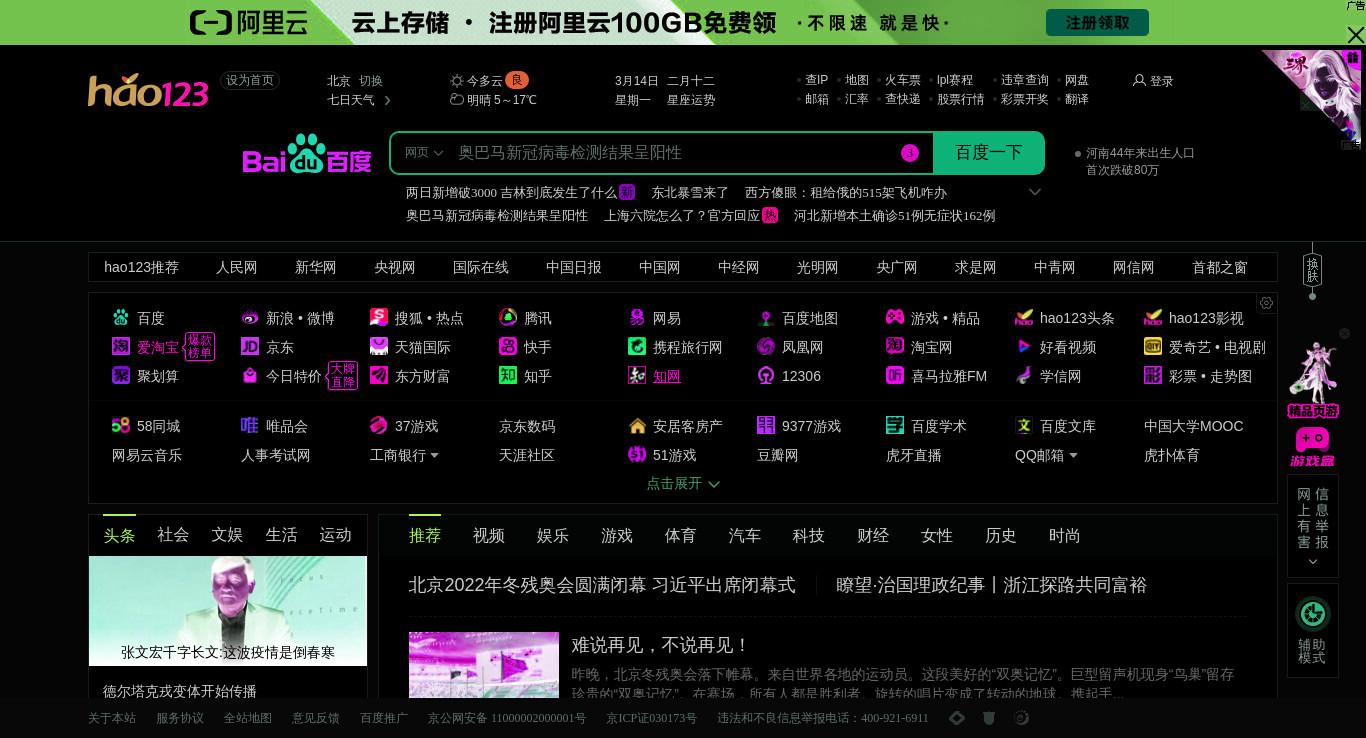Image resolution: width=1366 pixels, height=738 pixels.
Task: Click the 快手 icon
Action: point(508,347)
